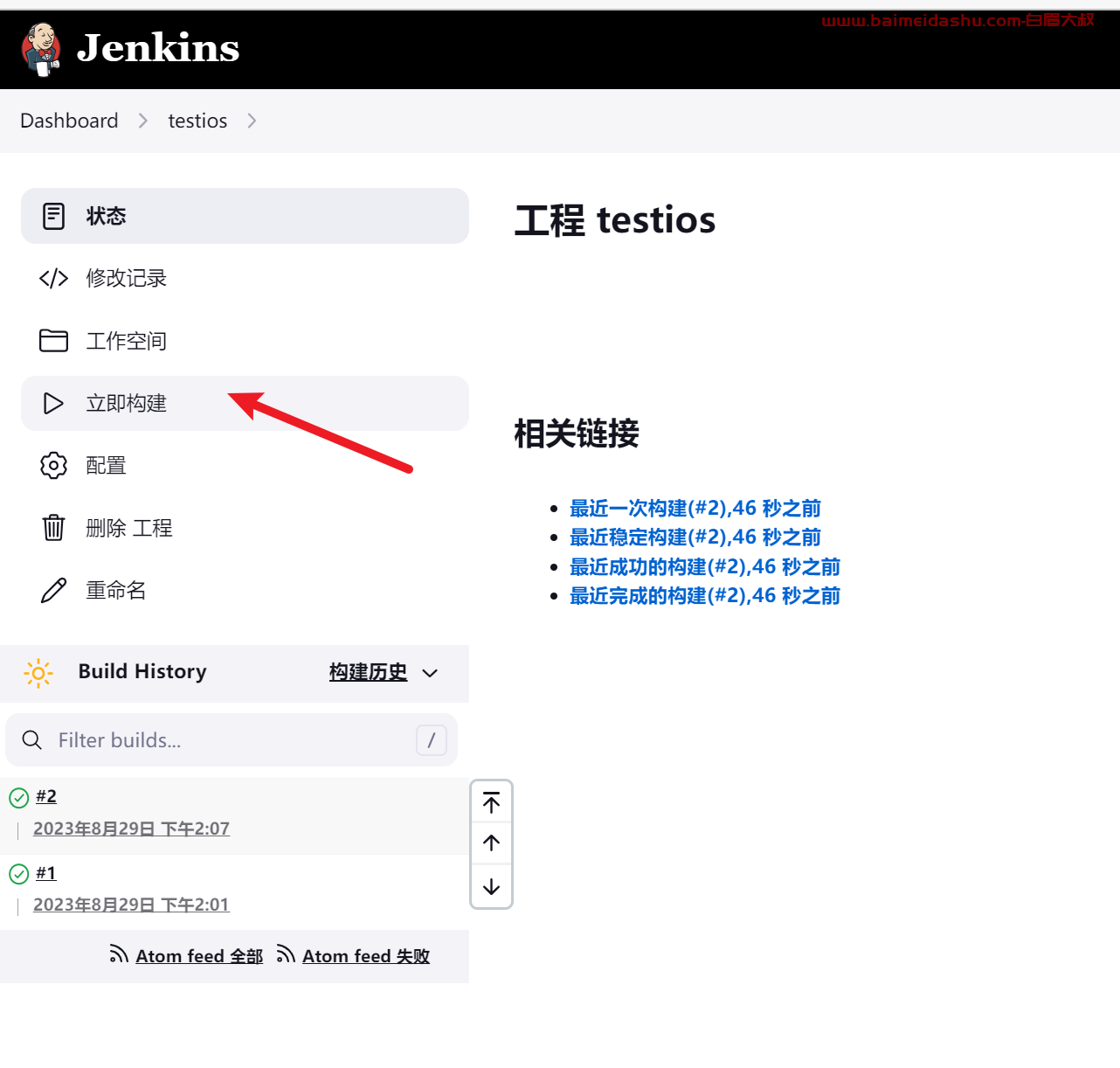The height and width of the screenshot is (1068, 1120).
Task: Click success status icon for build #1
Action: tap(18, 874)
